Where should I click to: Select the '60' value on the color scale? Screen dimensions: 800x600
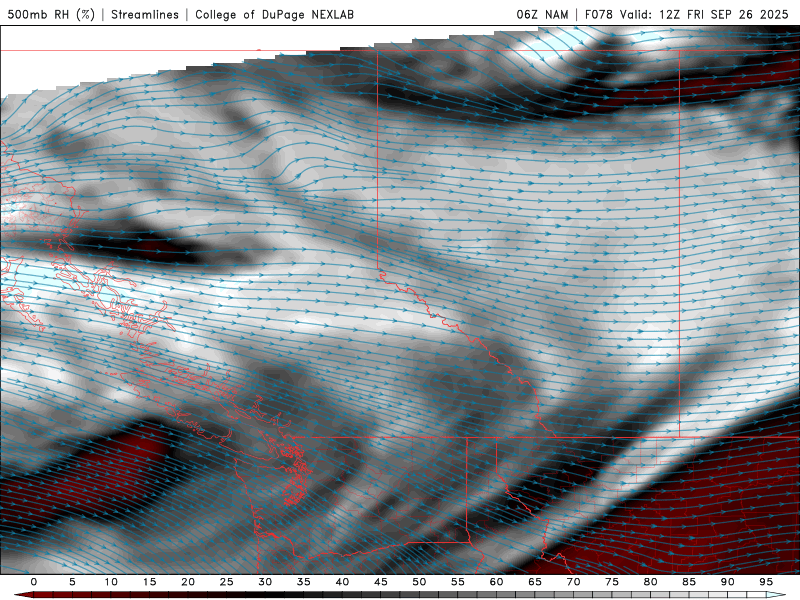(496, 582)
